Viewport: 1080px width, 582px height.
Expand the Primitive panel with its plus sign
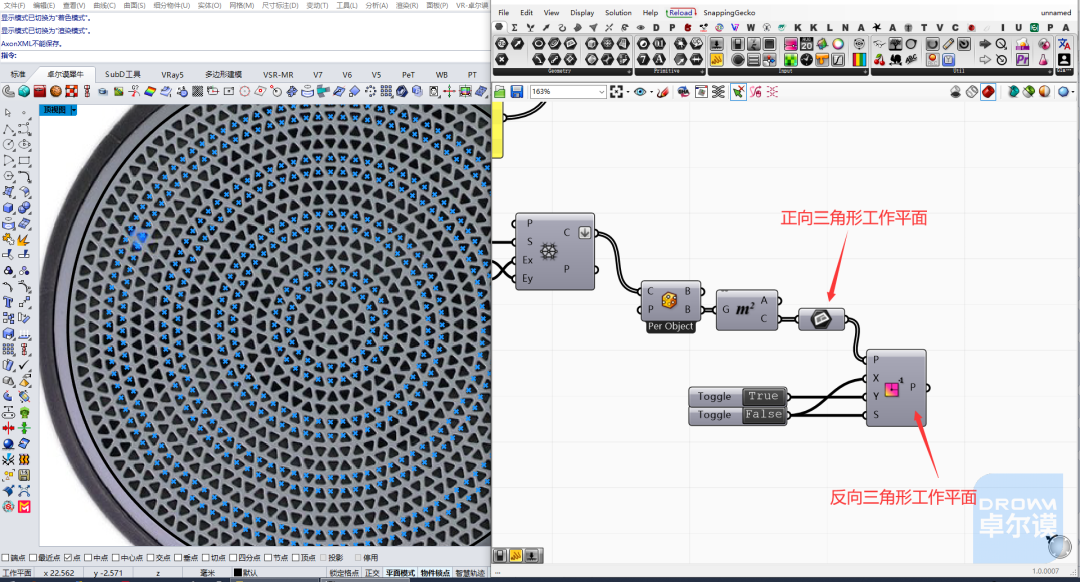[x=702, y=72]
